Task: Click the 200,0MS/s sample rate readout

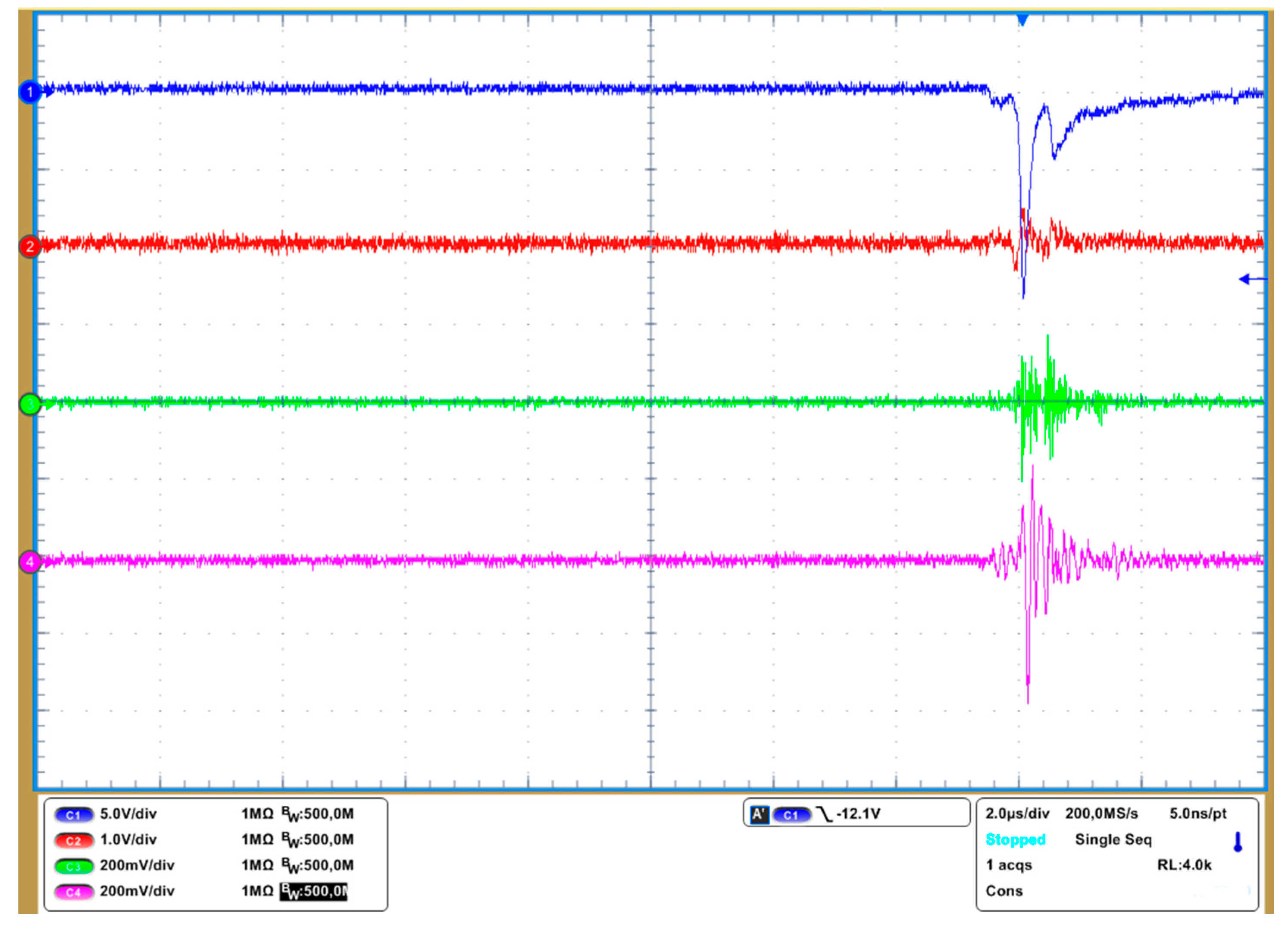Action: (x=1101, y=814)
